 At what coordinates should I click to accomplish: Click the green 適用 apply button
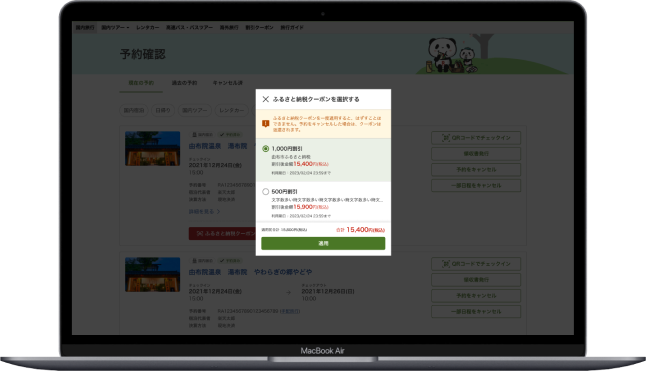coord(323,243)
